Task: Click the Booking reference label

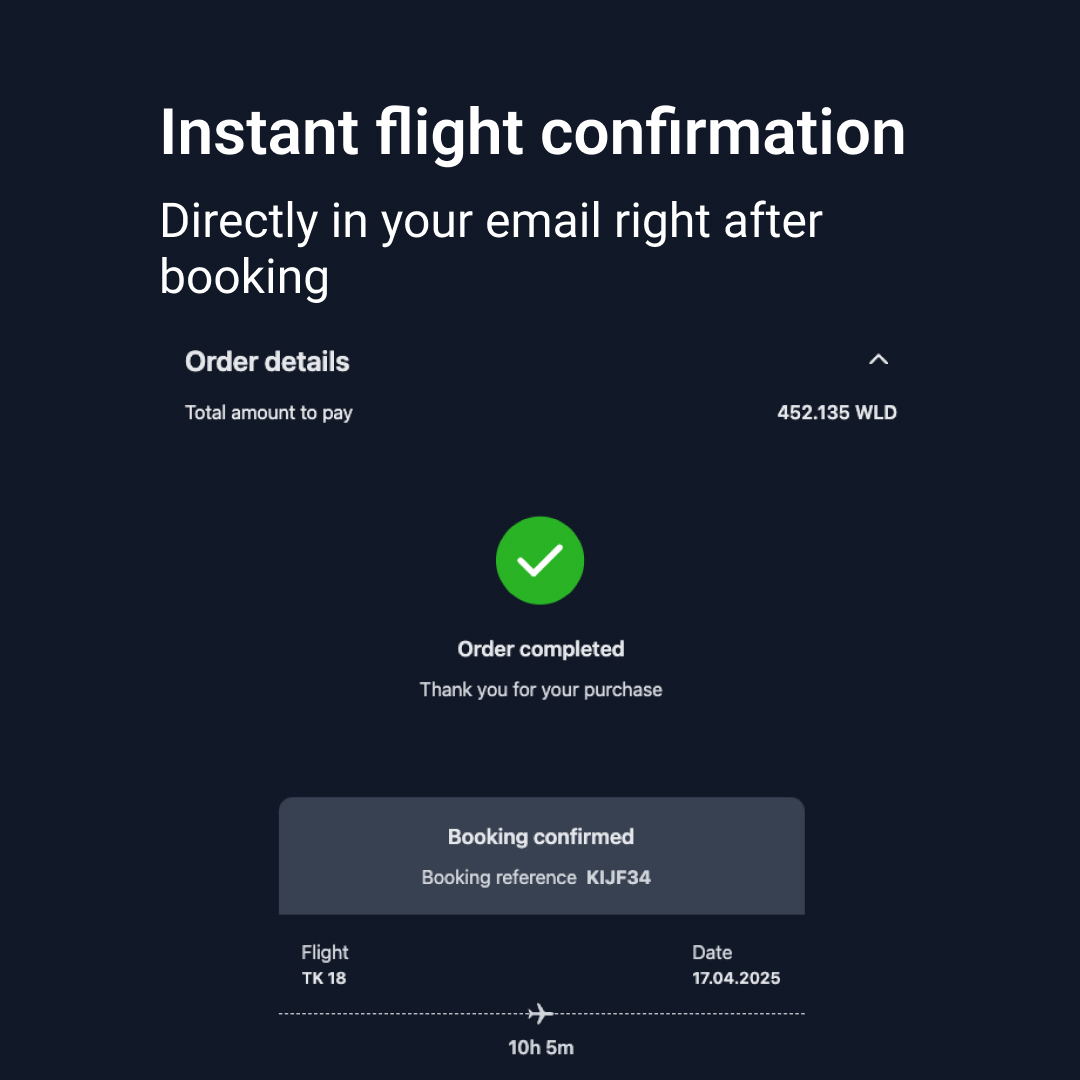Action: coord(498,878)
